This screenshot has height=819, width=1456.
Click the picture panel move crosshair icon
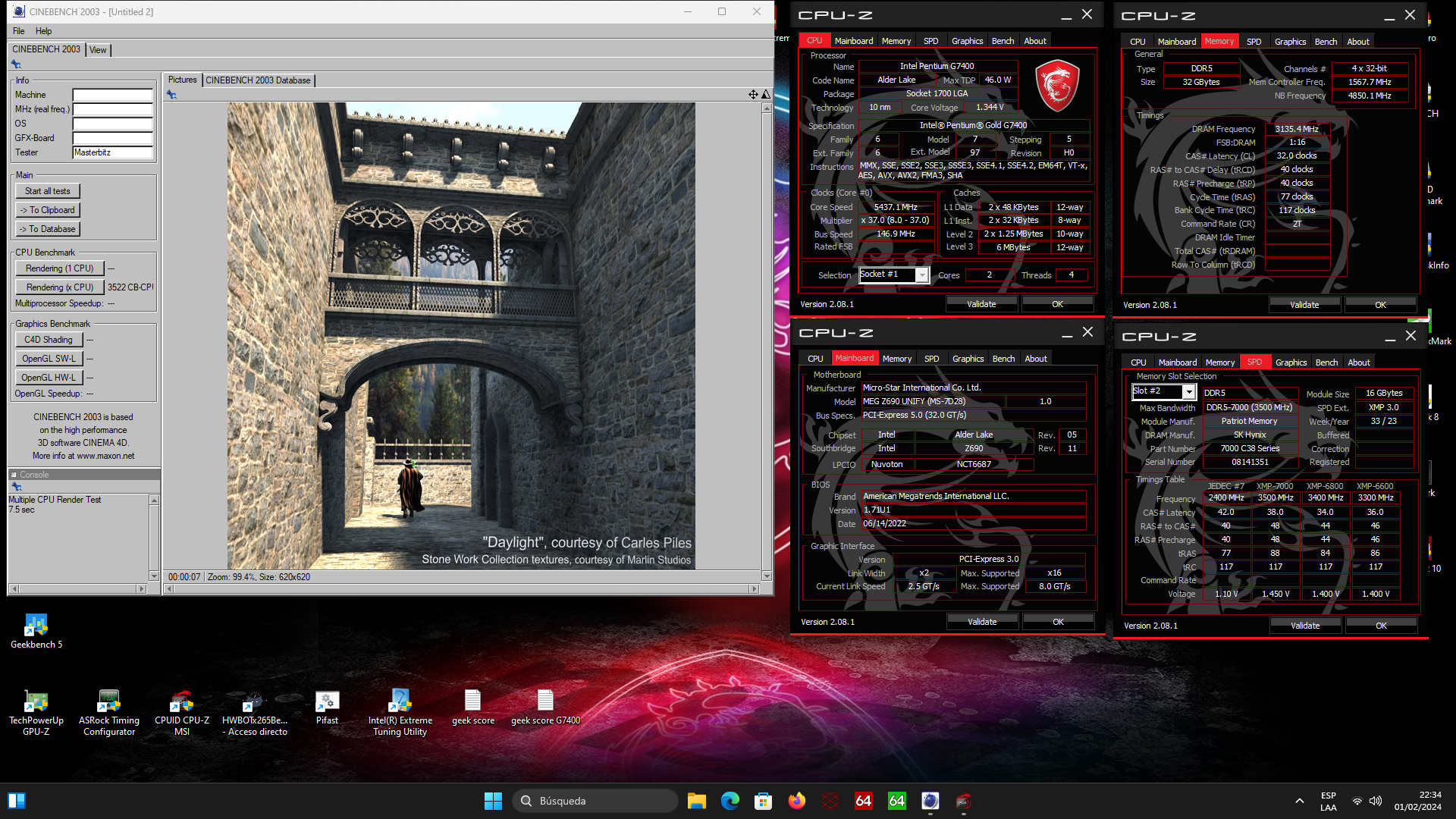(x=753, y=94)
